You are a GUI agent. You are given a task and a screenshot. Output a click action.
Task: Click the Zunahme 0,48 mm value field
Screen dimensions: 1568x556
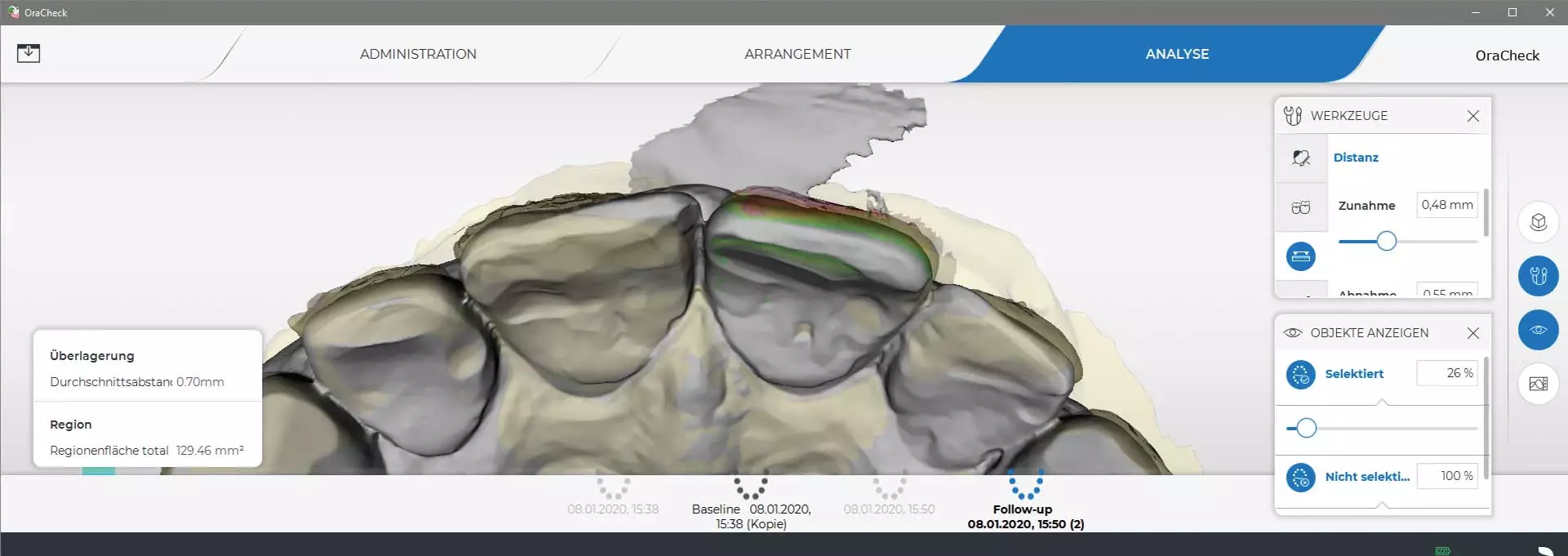(x=1446, y=205)
